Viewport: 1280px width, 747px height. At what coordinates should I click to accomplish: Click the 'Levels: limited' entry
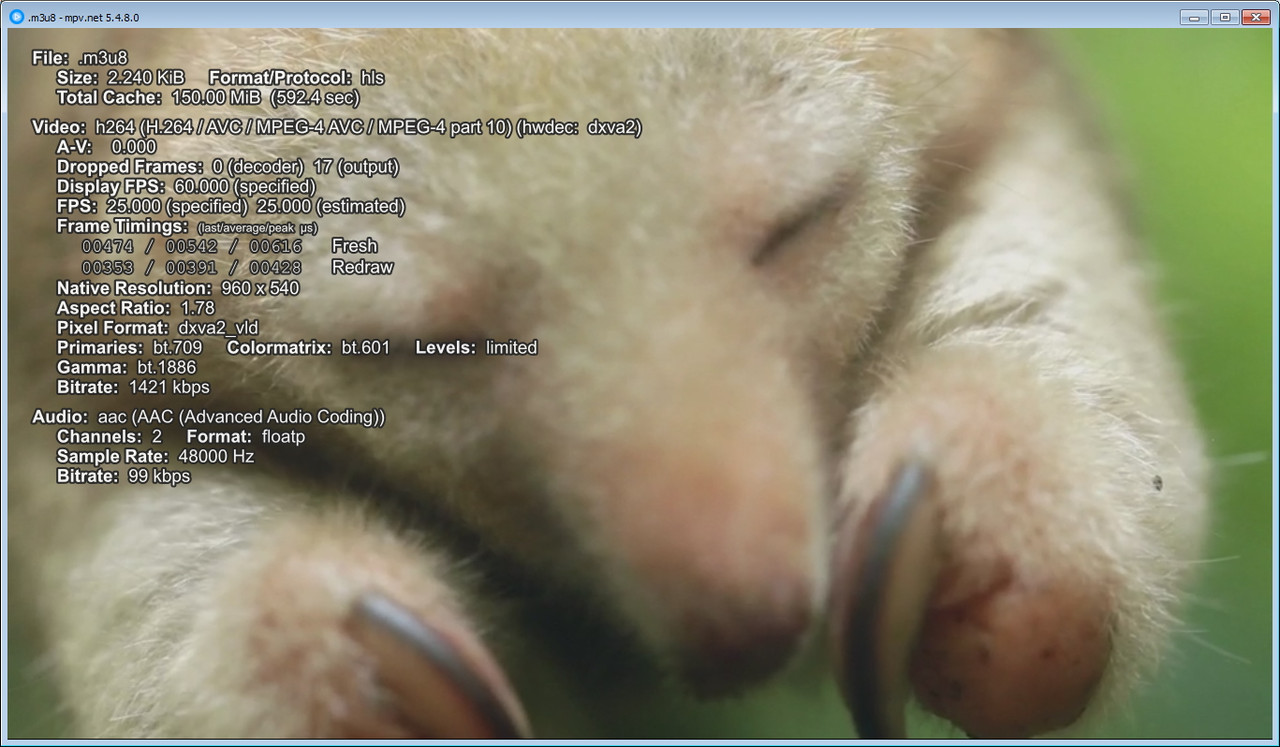pos(477,348)
